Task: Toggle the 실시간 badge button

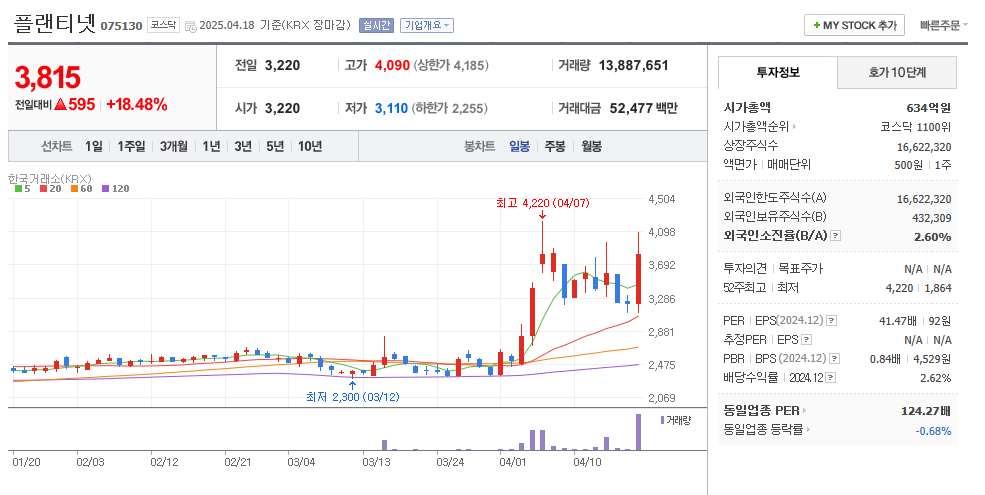Action: (376, 25)
